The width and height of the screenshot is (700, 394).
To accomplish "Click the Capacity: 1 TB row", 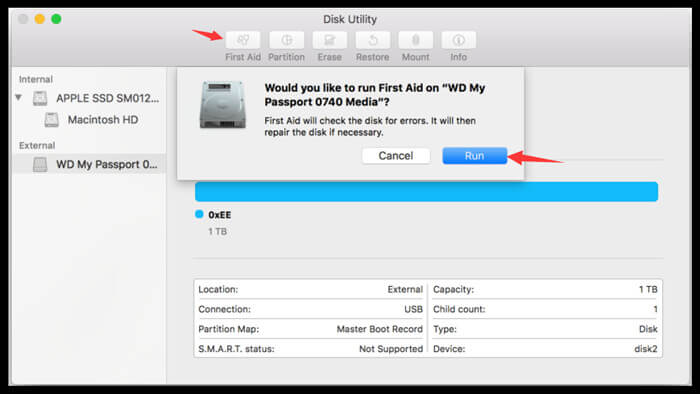I will tap(545, 289).
